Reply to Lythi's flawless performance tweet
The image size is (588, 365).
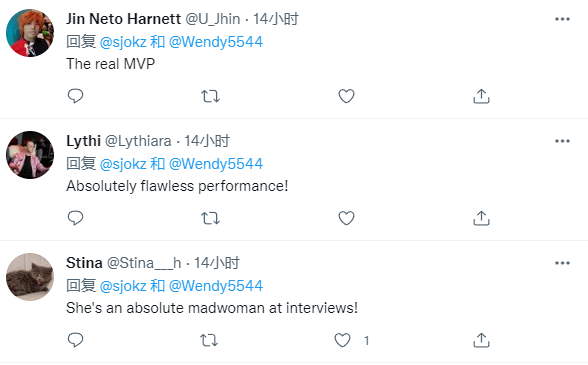(75, 218)
